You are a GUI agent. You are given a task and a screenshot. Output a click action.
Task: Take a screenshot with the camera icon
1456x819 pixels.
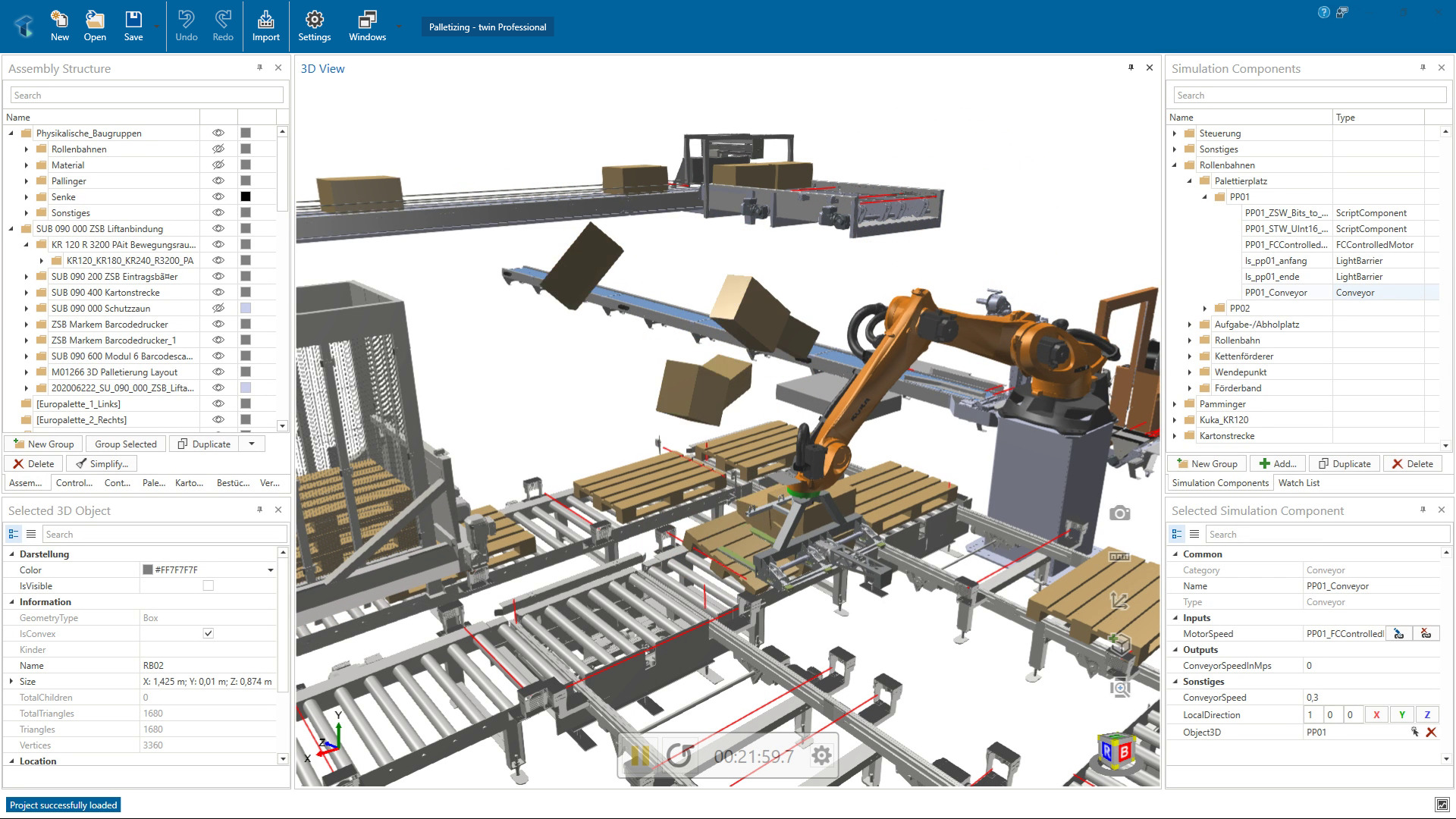[1119, 513]
